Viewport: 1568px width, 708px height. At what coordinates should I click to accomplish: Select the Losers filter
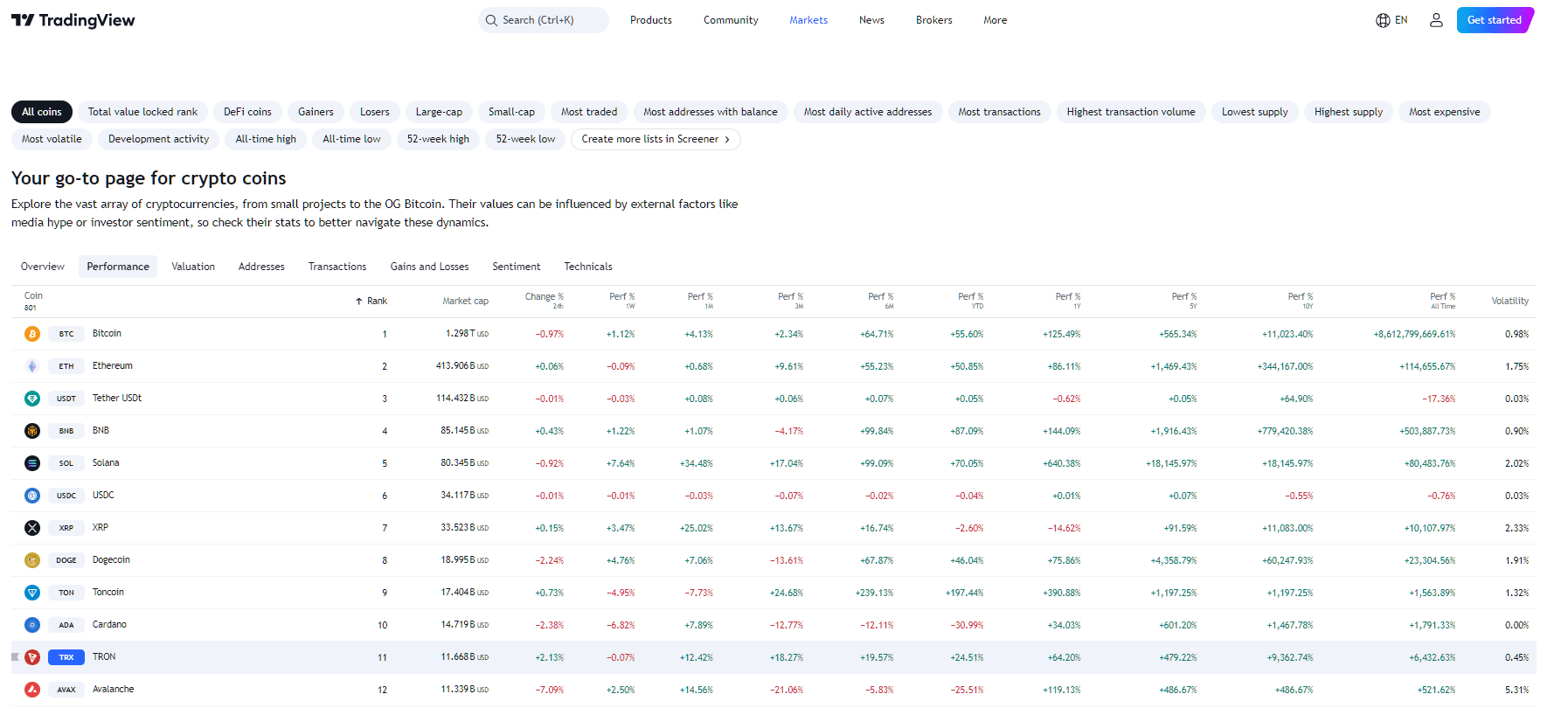pyautogui.click(x=375, y=112)
